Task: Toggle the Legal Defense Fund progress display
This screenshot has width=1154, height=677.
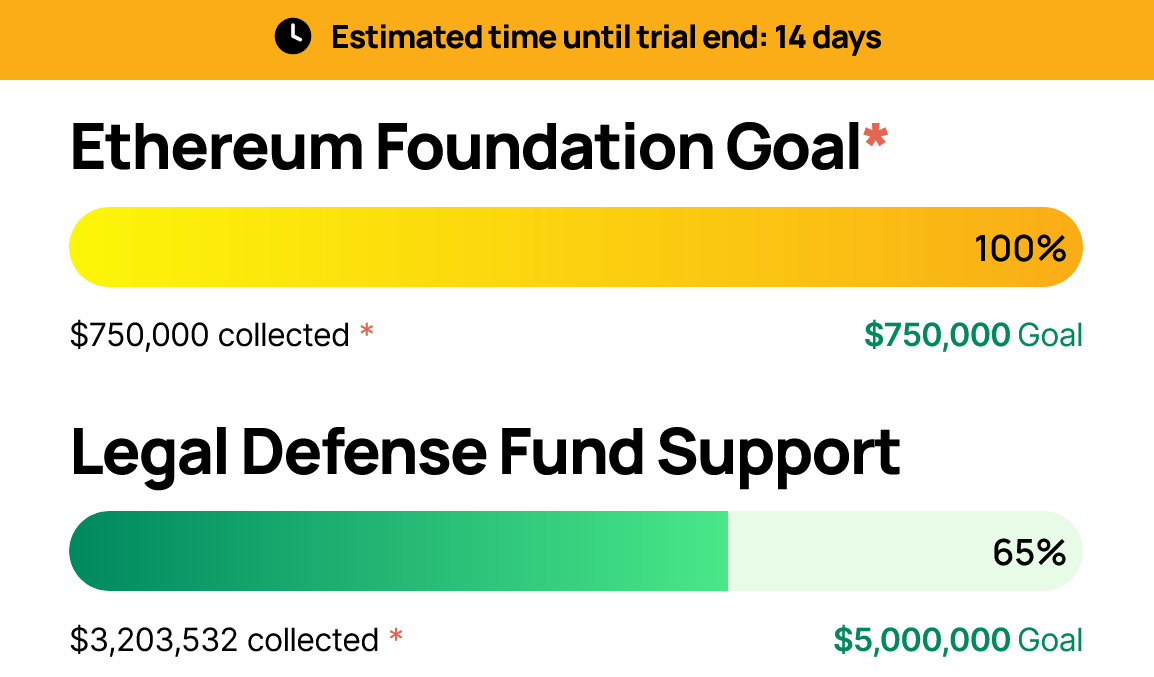Action: 577,550
